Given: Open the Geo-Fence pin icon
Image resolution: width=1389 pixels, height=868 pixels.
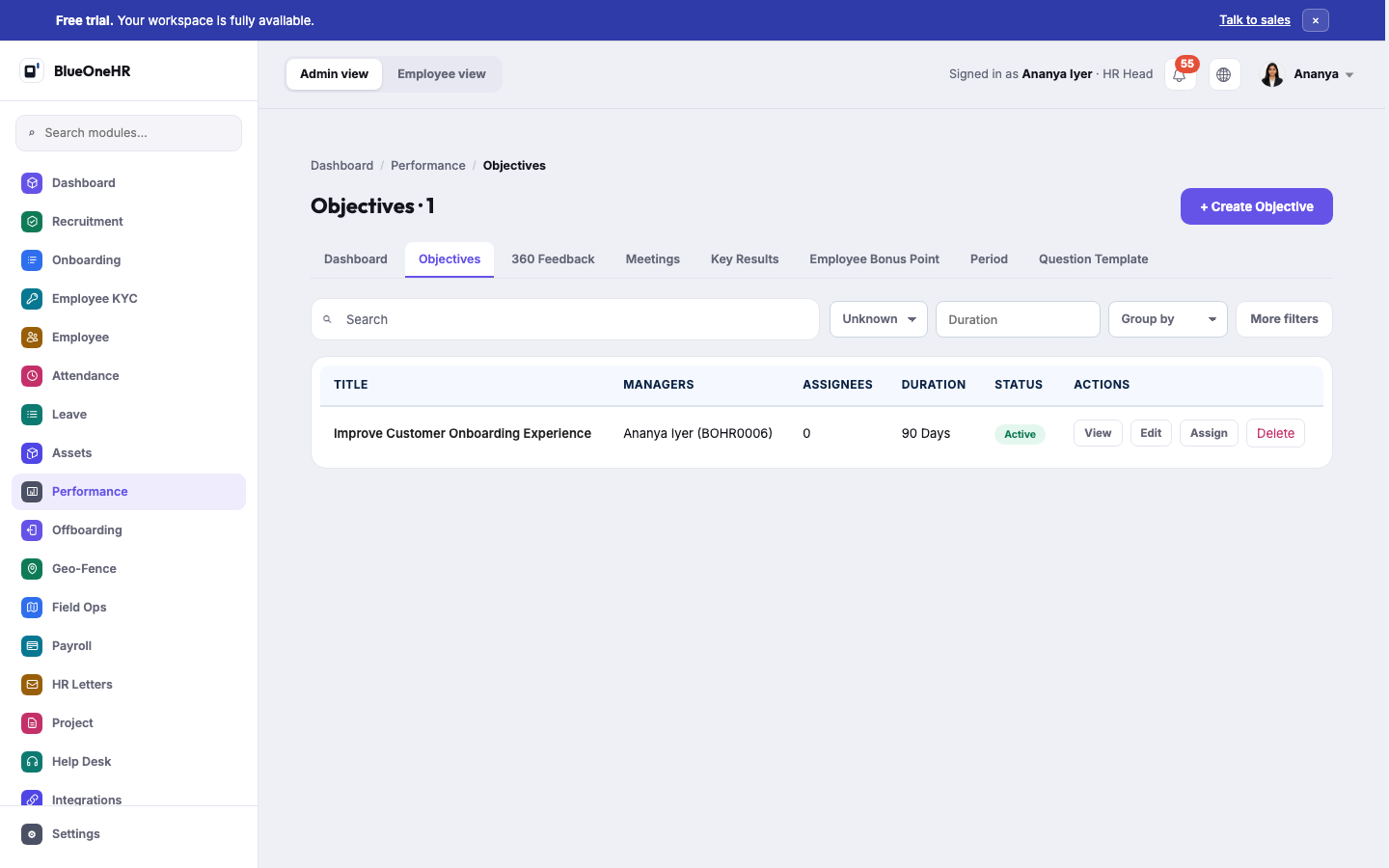Looking at the screenshot, I should (32, 569).
